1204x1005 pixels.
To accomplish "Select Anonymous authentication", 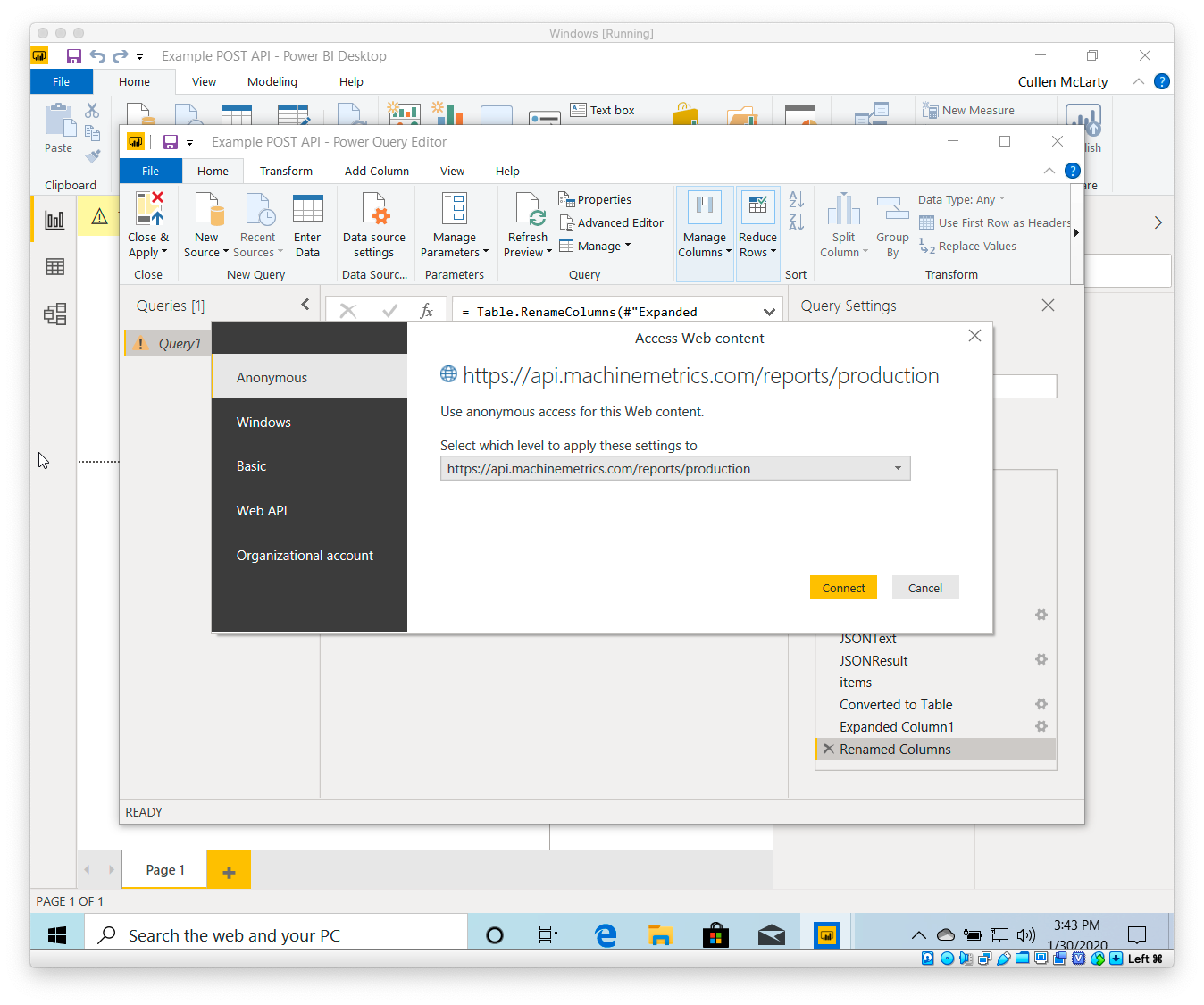I will point(309,377).
